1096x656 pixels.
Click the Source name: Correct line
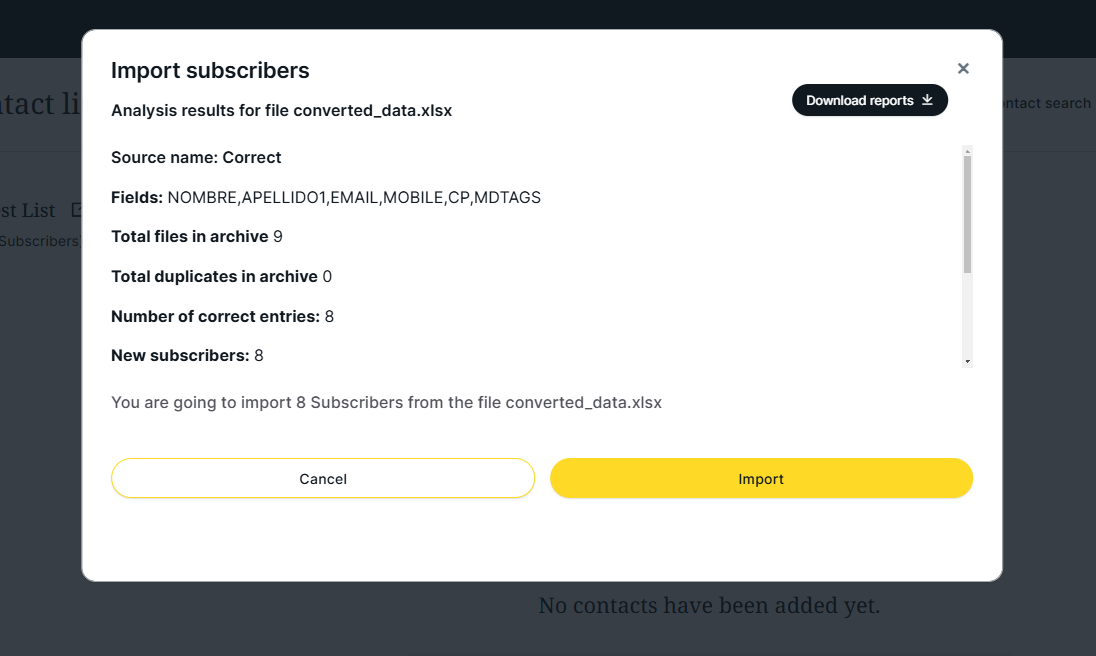pyautogui.click(x=196, y=158)
